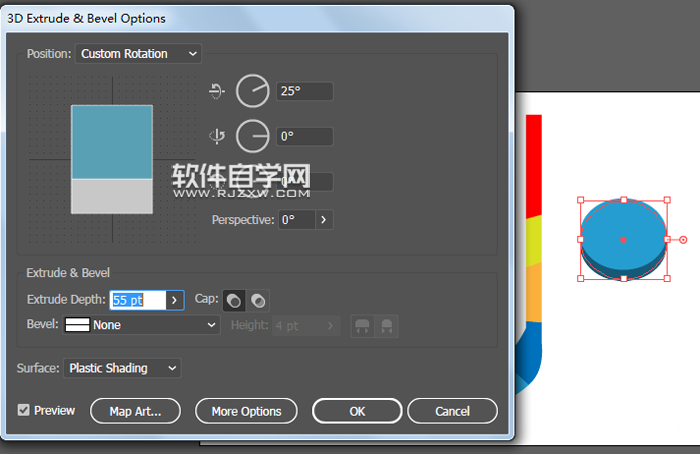Select the Bevel Extent In icon

(x=387, y=326)
